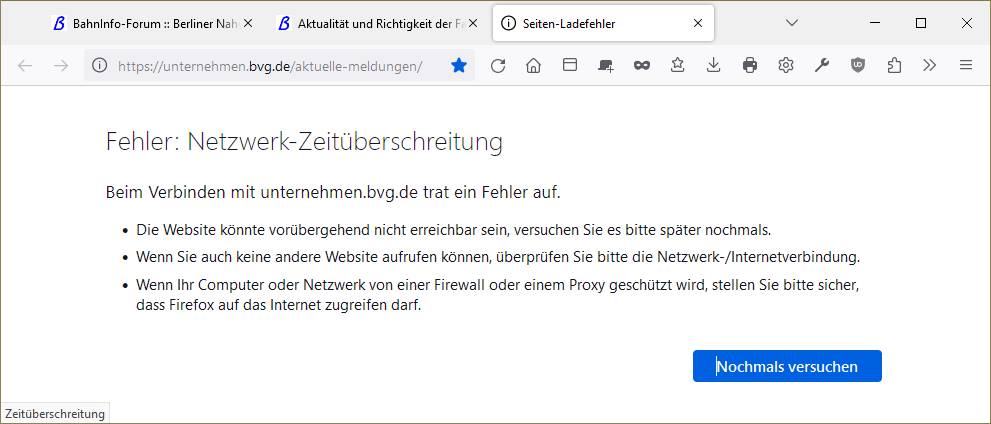Screen dimensions: 991x424
Task: Expand more tools overflow chevron
Action: pyautogui.click(x=929, y=65)
